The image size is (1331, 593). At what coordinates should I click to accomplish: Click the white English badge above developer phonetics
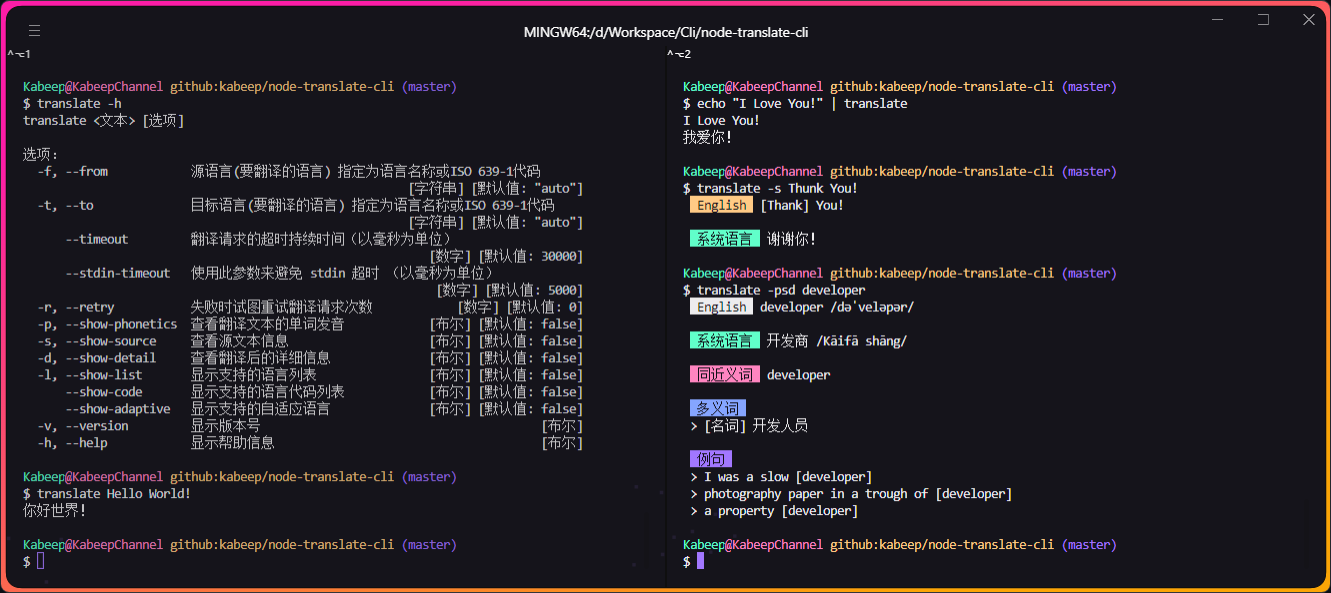(x=721, y=306)
